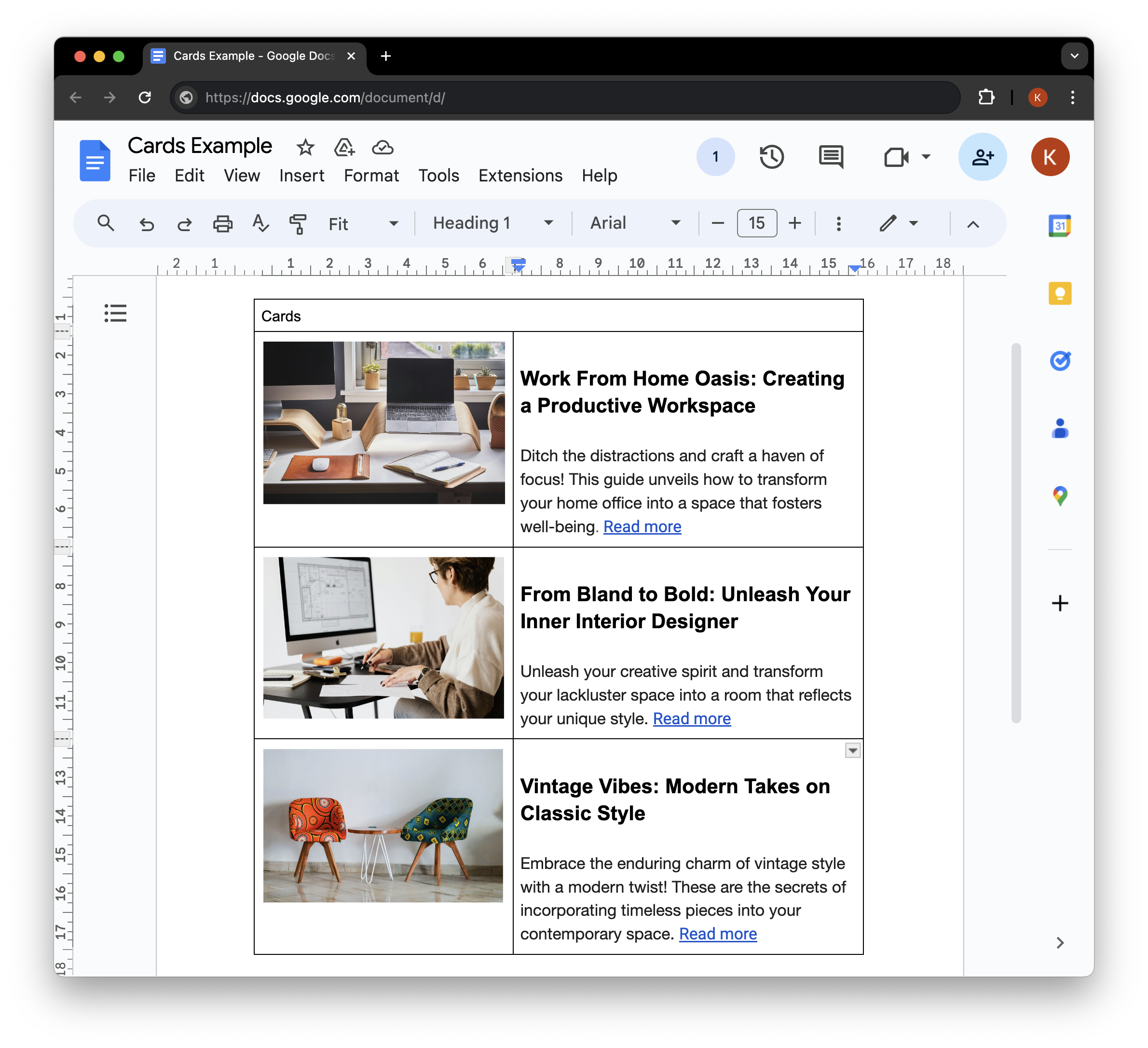Open version history clock icon
This screenshot has height=1048, width=1148.
tap(772, 157)
